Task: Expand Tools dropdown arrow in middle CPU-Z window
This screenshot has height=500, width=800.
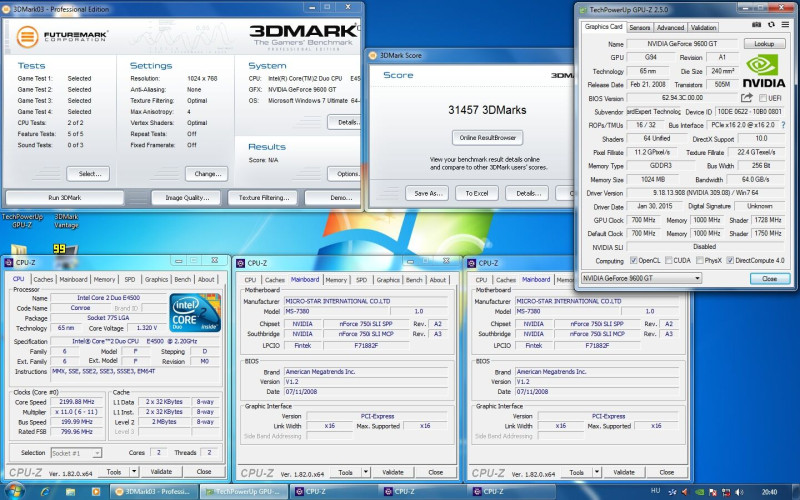Action: [366, 472]
